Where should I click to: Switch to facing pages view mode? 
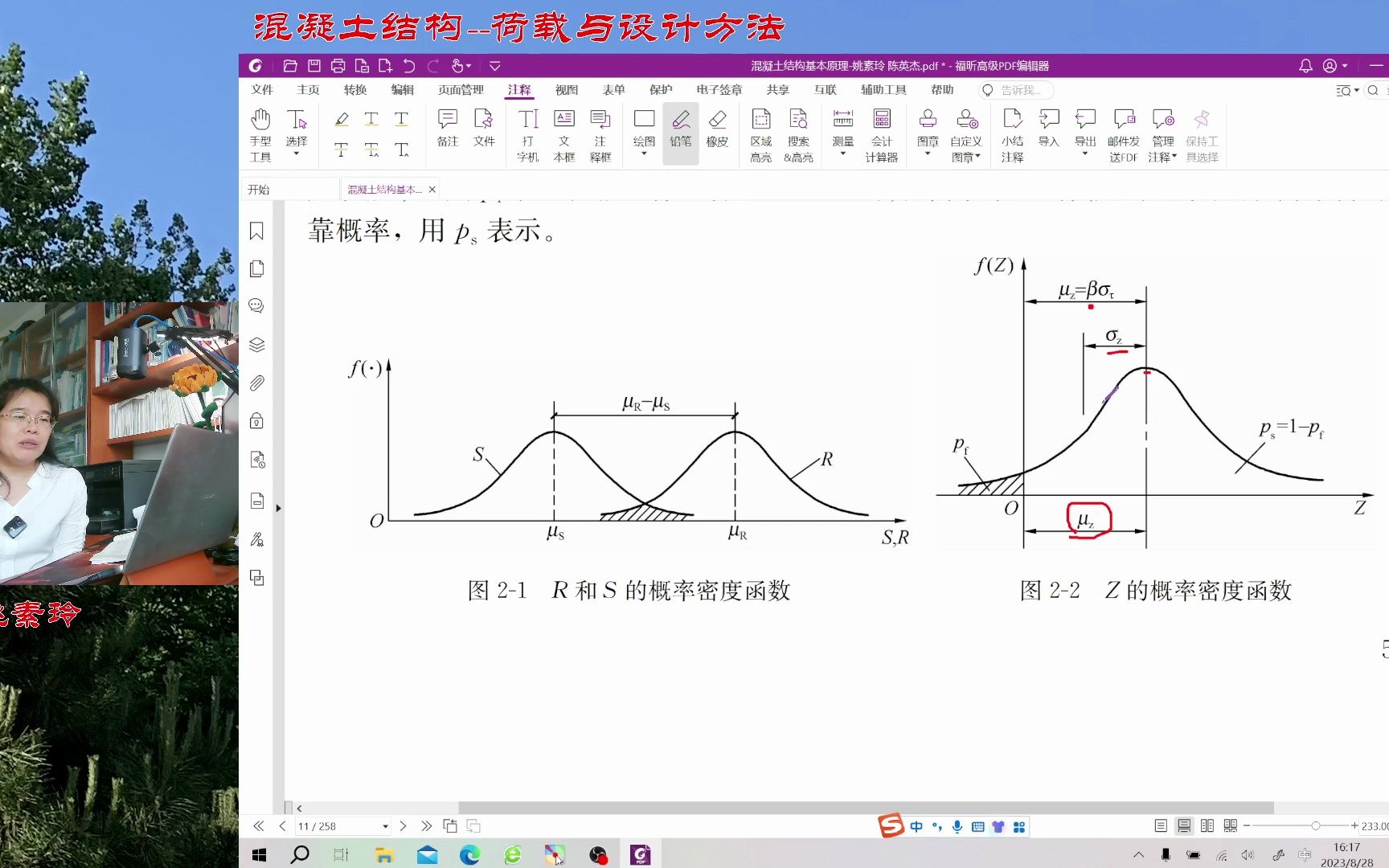[x=1207, y=825]
